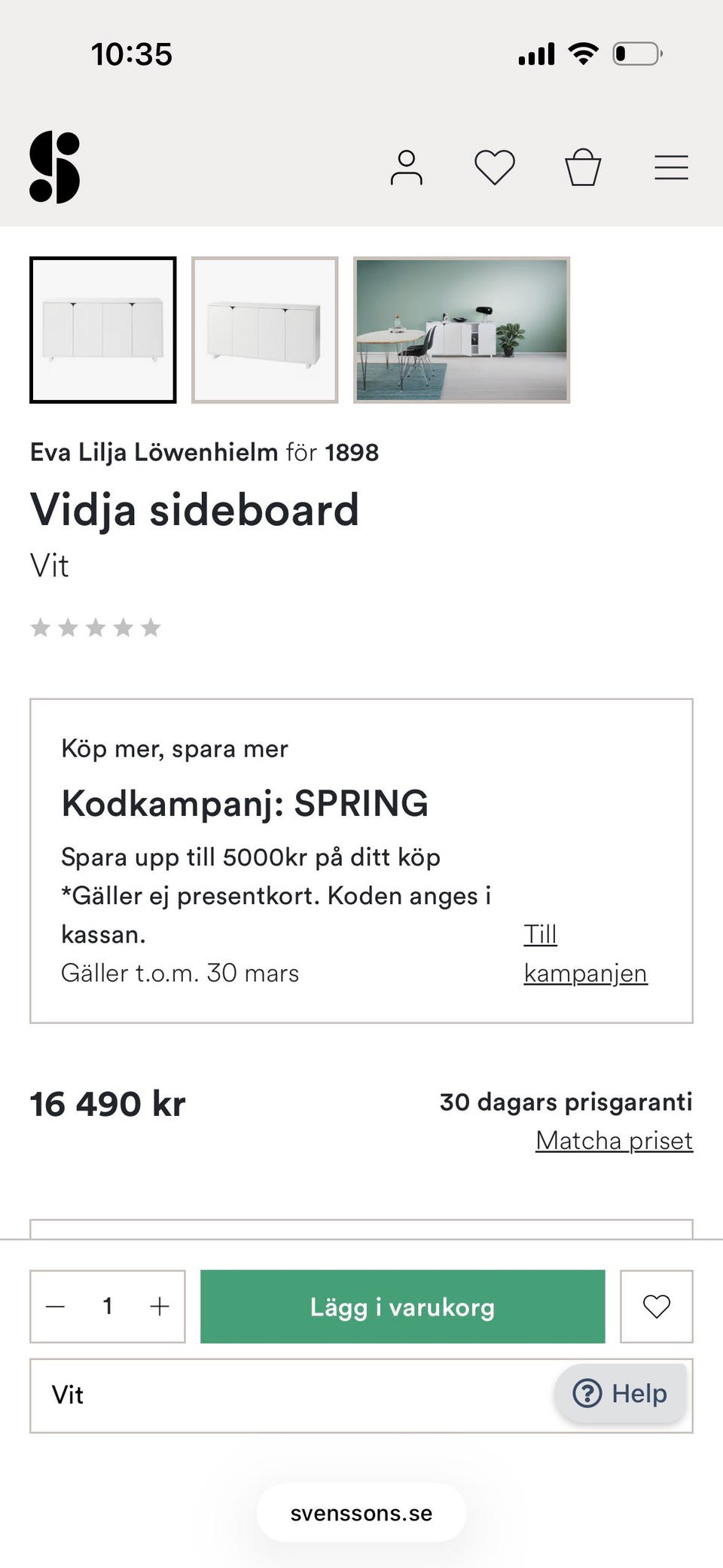Open the wishlist heart in header
Viewport: 723px width, 1568px height.
(x=495, y=167)
